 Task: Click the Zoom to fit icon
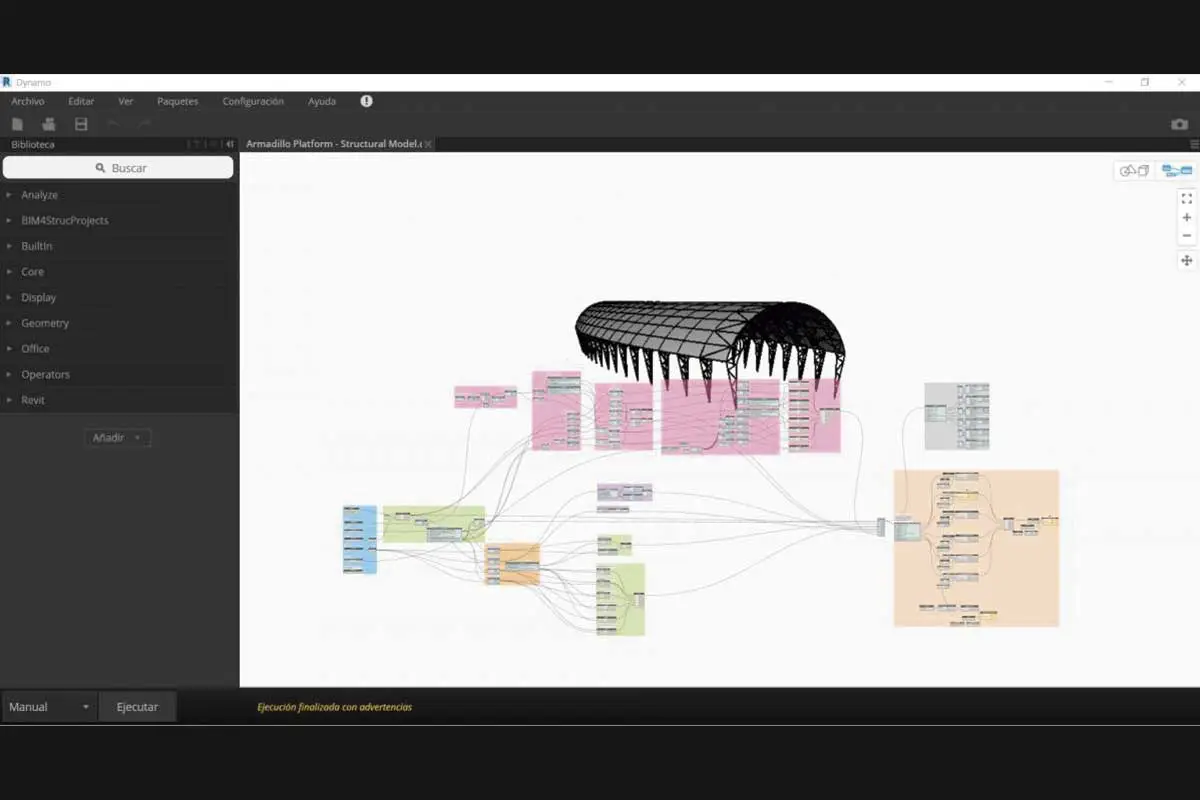pos(1187,199)
